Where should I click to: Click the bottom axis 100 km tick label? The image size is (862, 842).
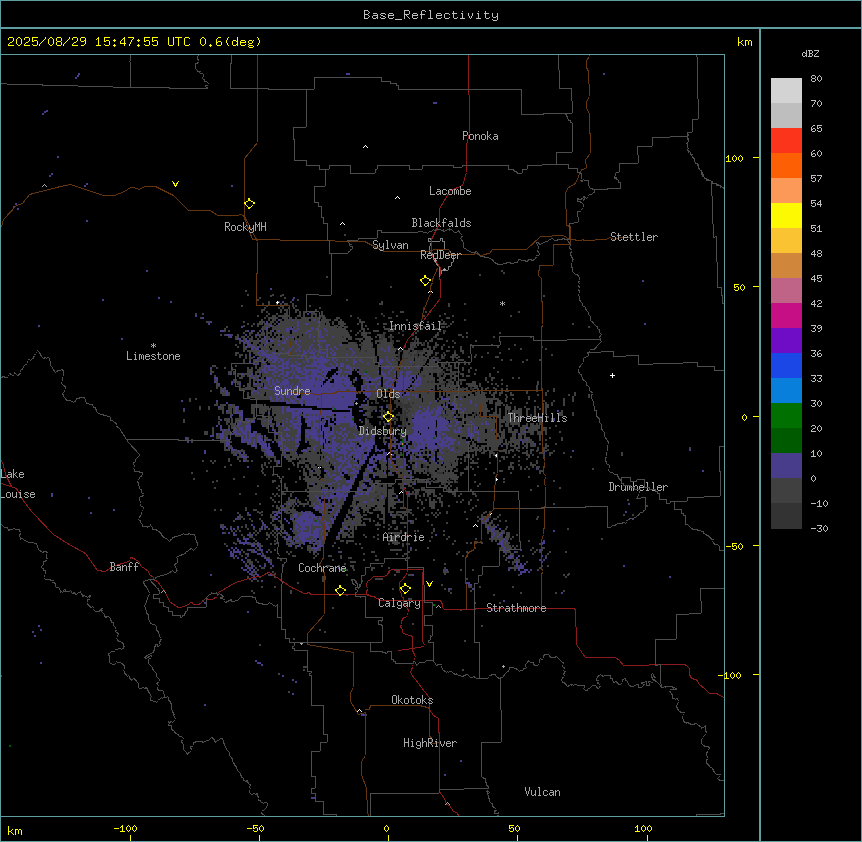(x=643, y=828)
